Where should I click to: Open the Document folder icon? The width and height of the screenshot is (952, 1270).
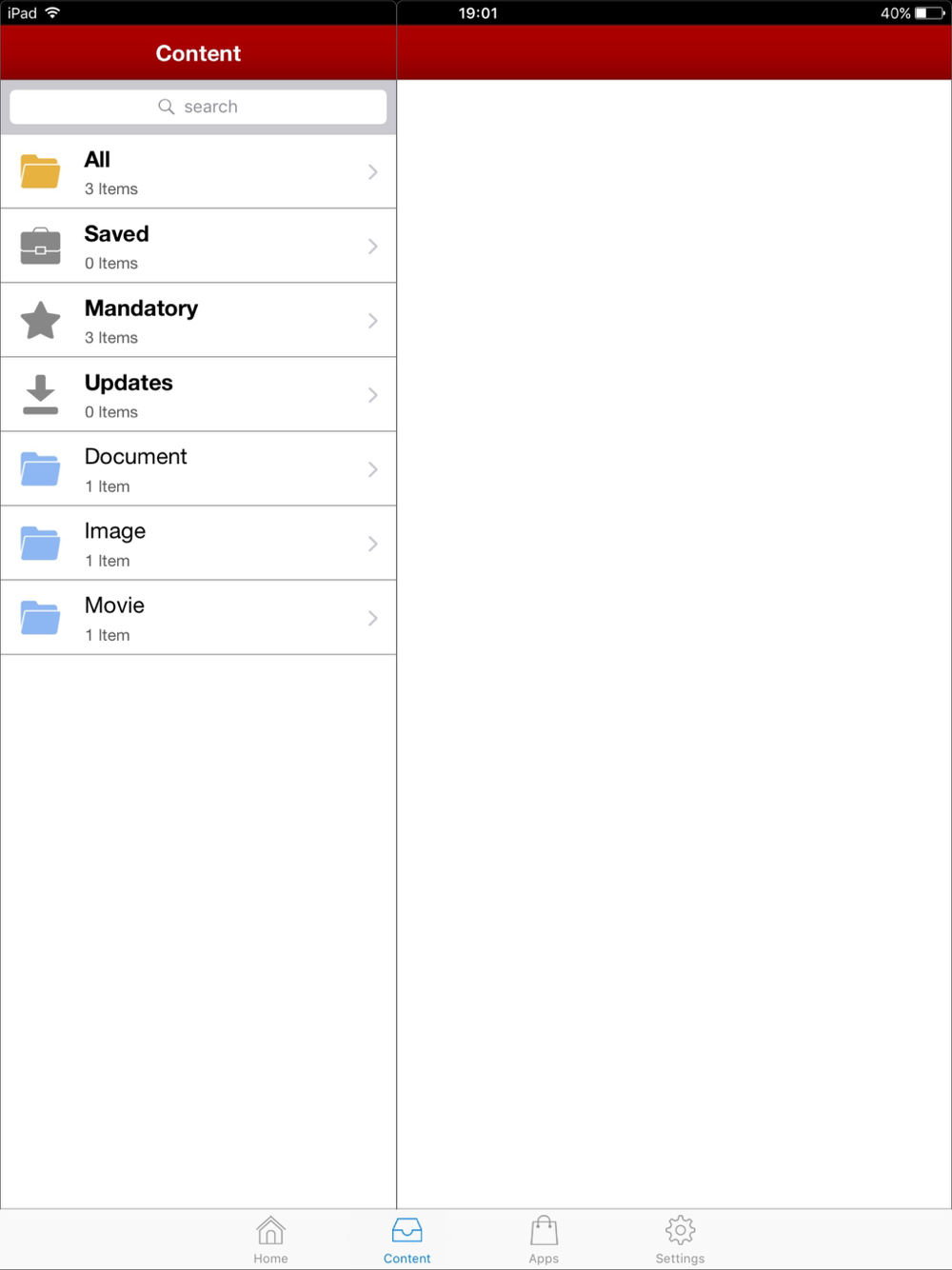[40, 468]
